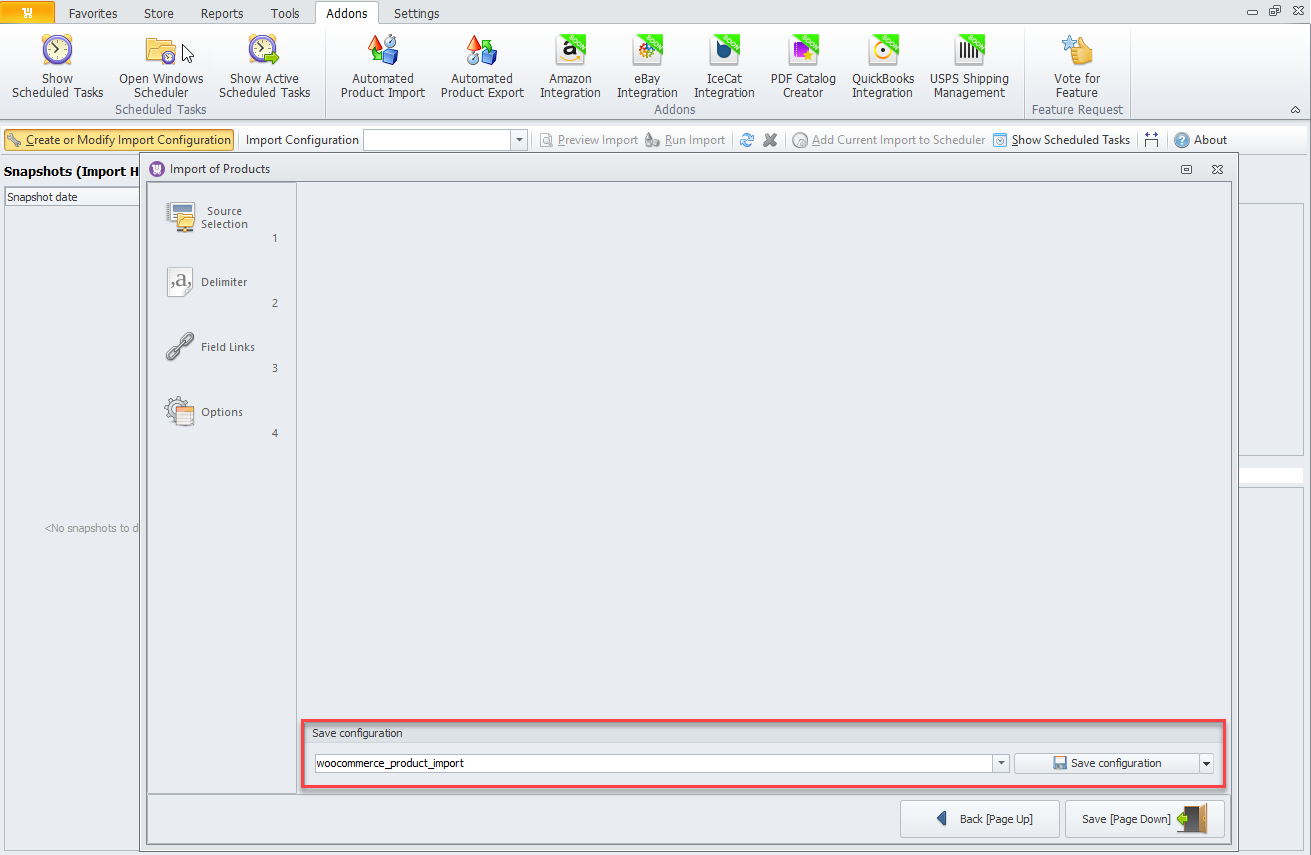The height and width of the screenshot is (855, 1311).
Task: Click Back [Page Up] button
Action: (981, 819)
